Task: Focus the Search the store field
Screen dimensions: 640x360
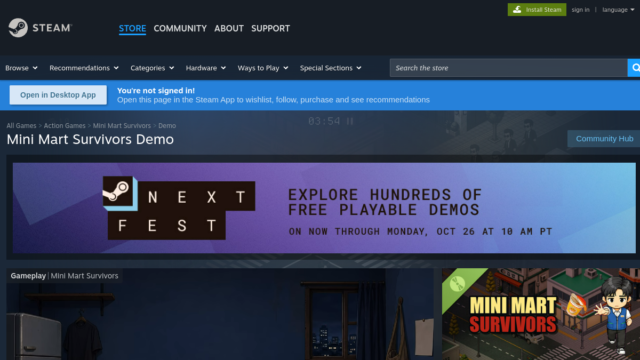Action: pyautogui.click(x=508, y=68)
